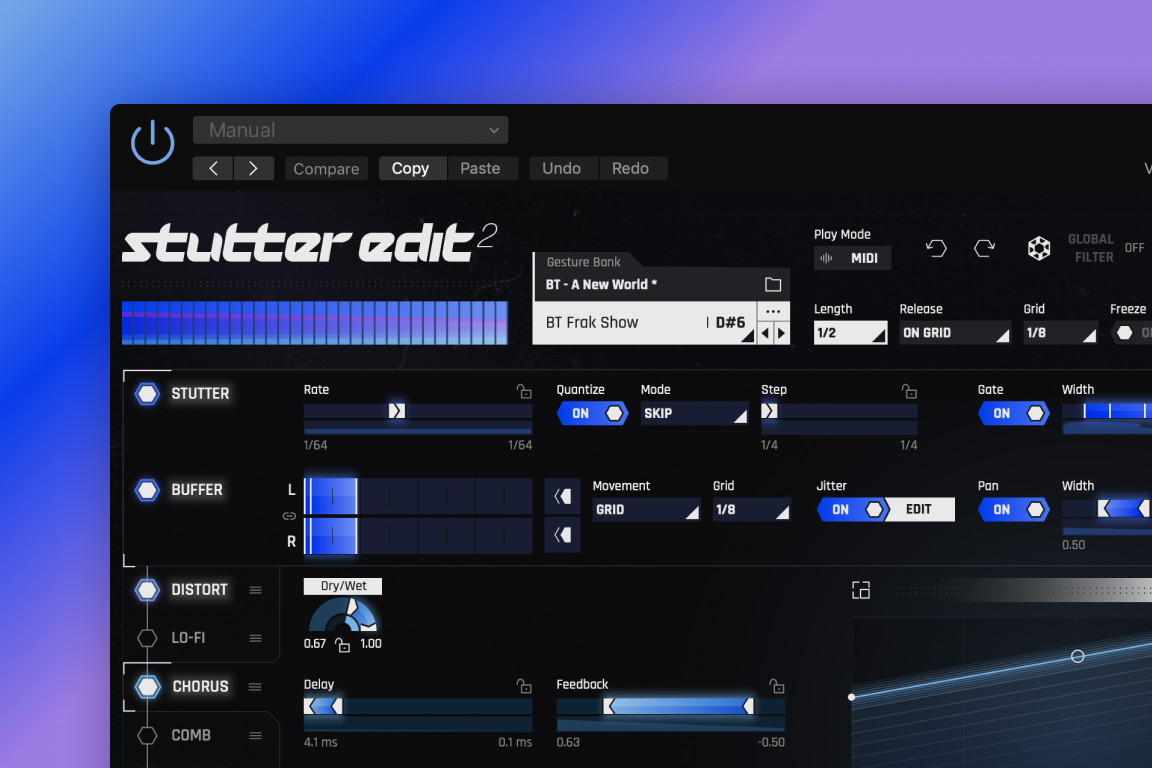The height and width of the screenshot is (768, 1152).
Task: Click the L/R buffer link icon
Action: coord(289,516)
